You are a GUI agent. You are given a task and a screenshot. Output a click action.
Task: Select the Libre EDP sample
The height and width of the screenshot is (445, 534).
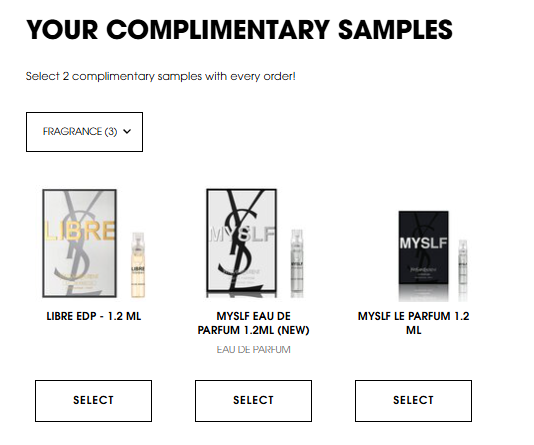tap(93, 401)
